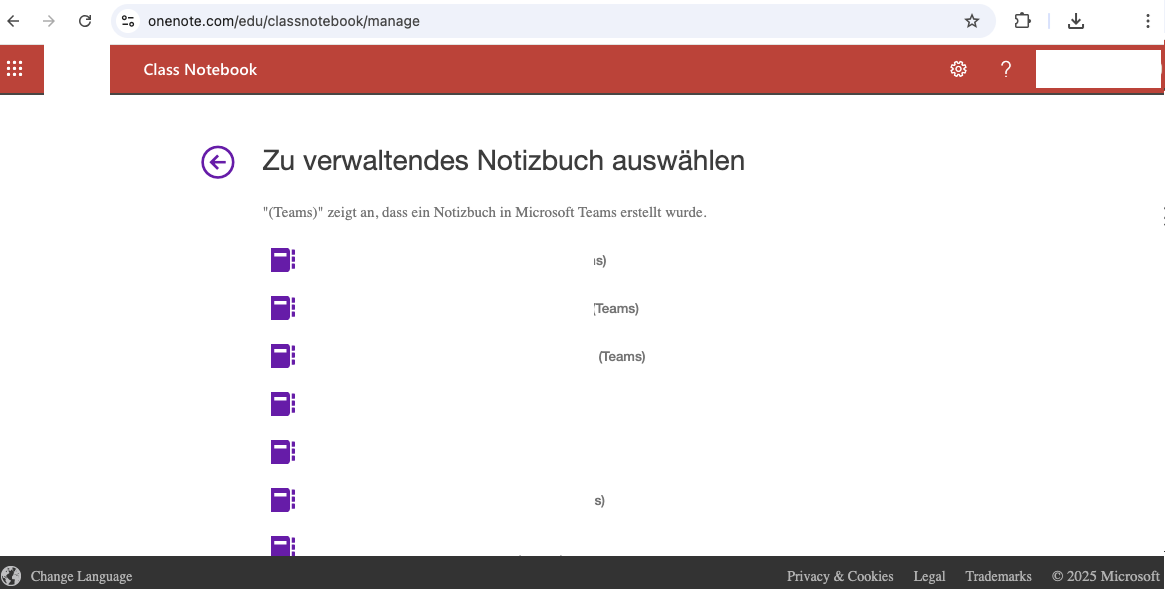This screenshot has width=1165, height=589.
Task: Open the browser downloads icon
Action: (1075, 21)
